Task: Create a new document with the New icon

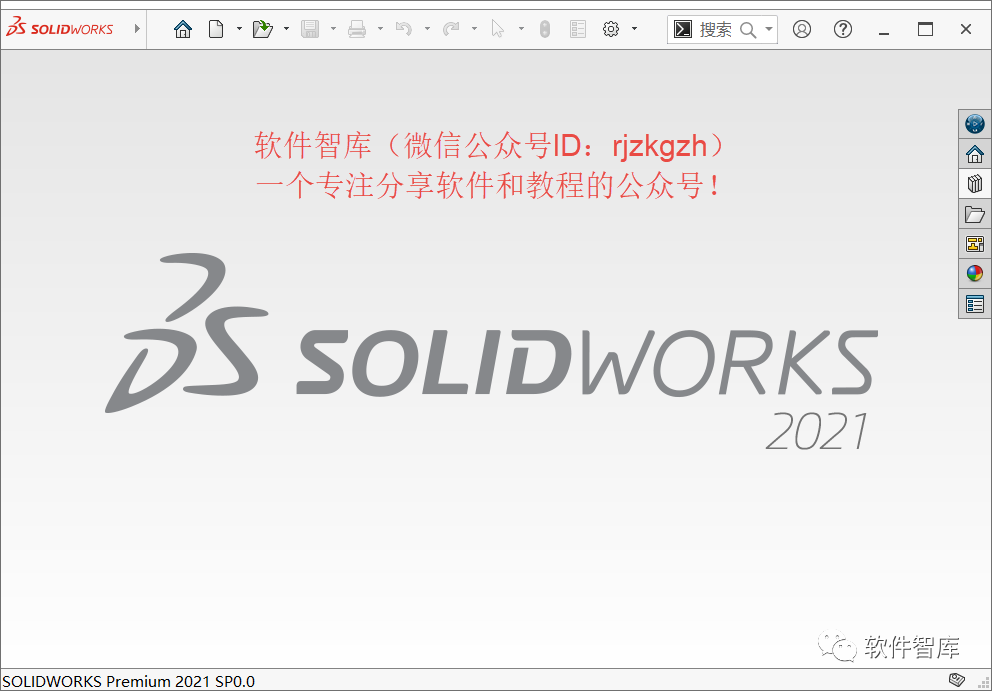Action: pyautogui.click(x=216, y=29)
